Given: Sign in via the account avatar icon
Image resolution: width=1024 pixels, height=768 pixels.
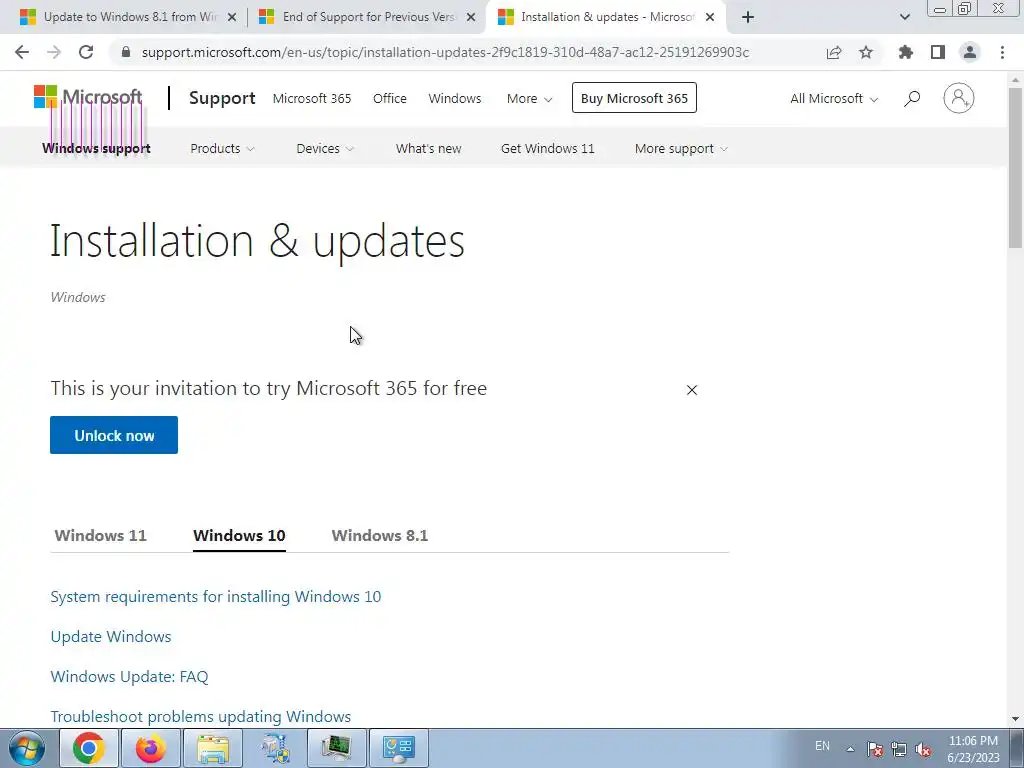Looking at the screenshot, I should pyautogui.click(x=959, y=99).
